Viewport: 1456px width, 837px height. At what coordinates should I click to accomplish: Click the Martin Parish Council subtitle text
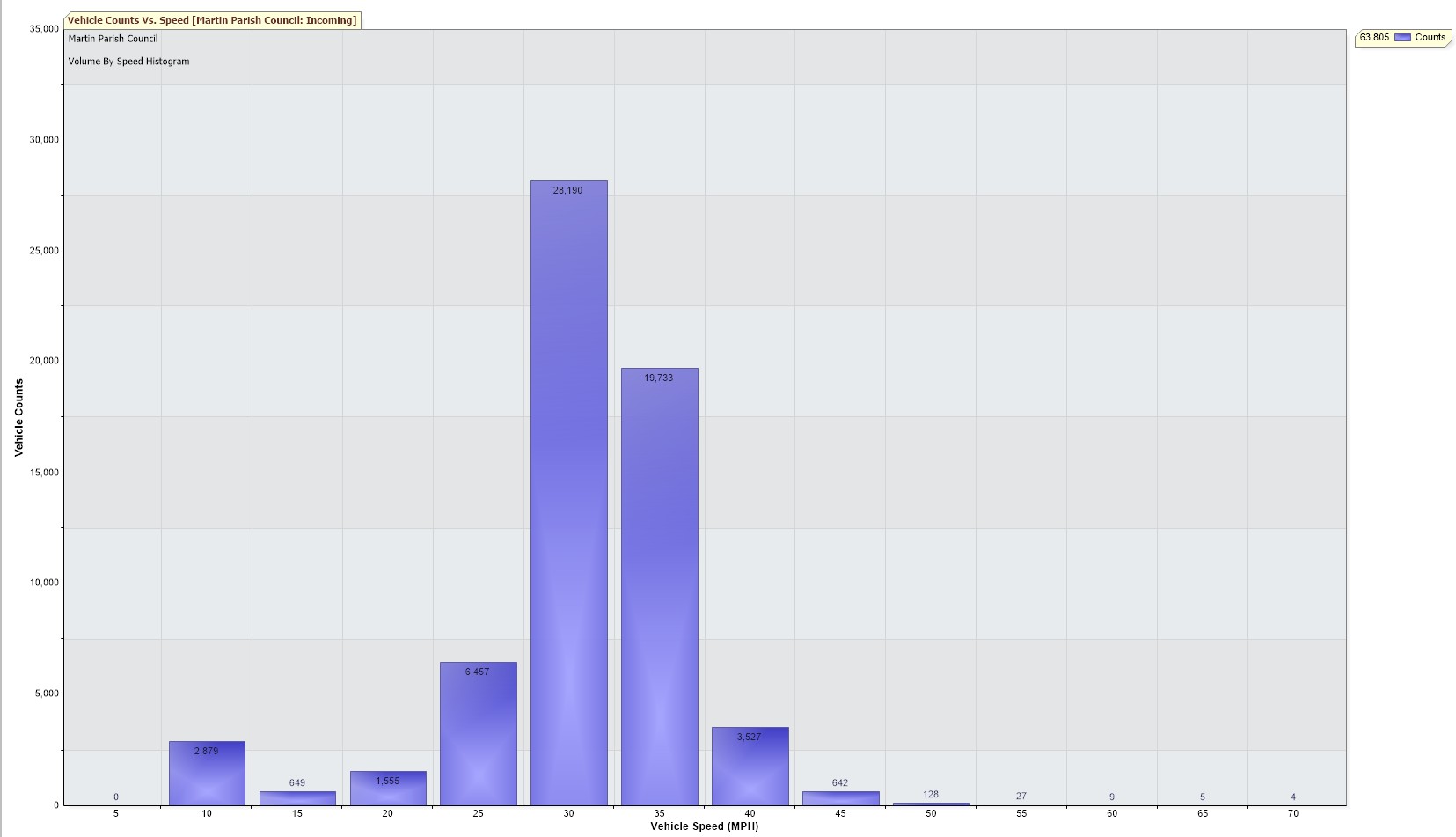point(113,39)
